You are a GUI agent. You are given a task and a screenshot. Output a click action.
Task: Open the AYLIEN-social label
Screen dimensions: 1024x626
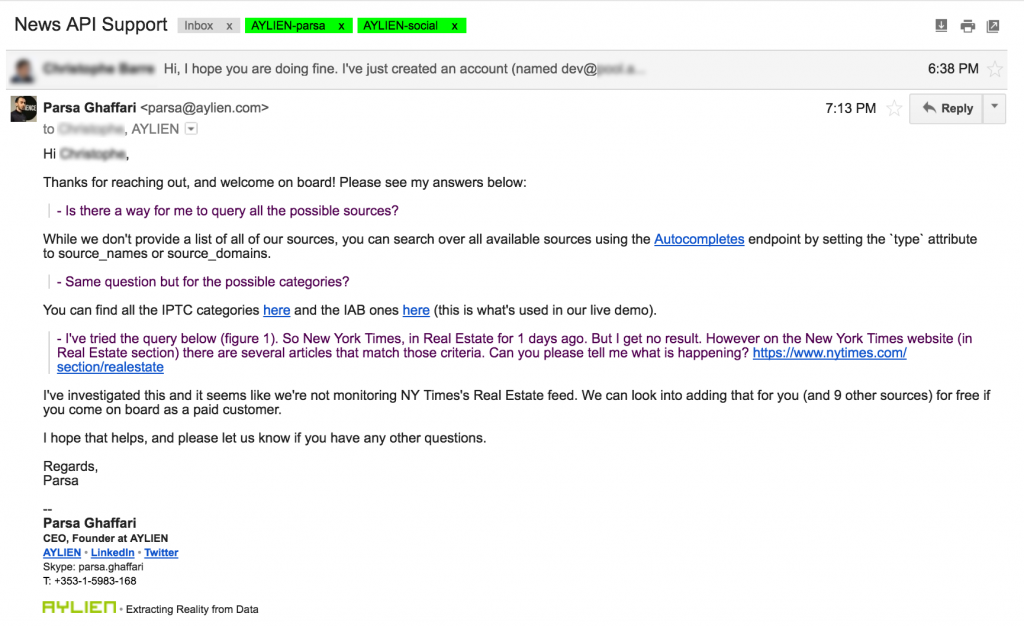coord(400,25)
